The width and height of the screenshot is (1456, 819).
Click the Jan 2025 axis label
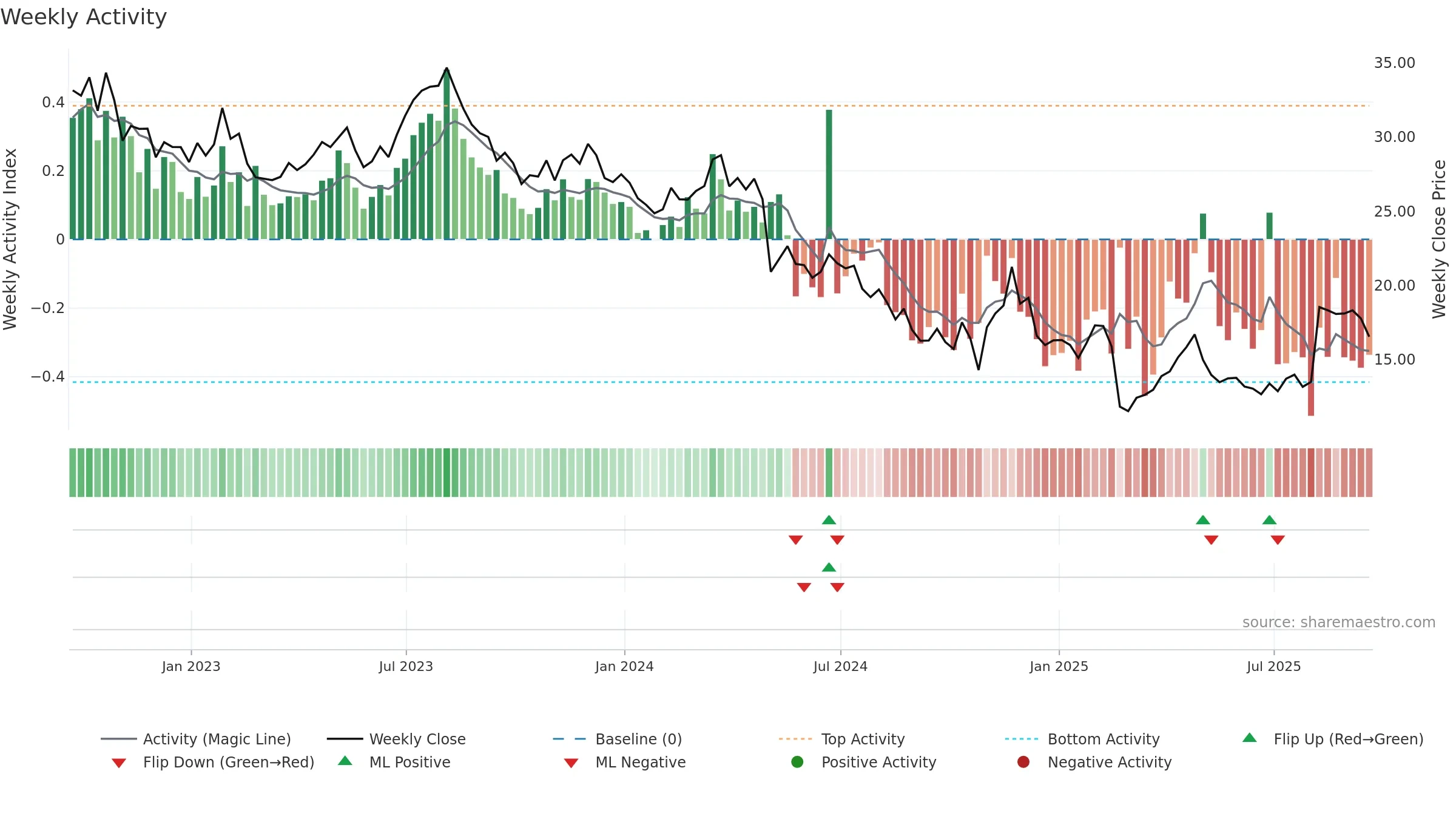click(x=1059, y=666)
